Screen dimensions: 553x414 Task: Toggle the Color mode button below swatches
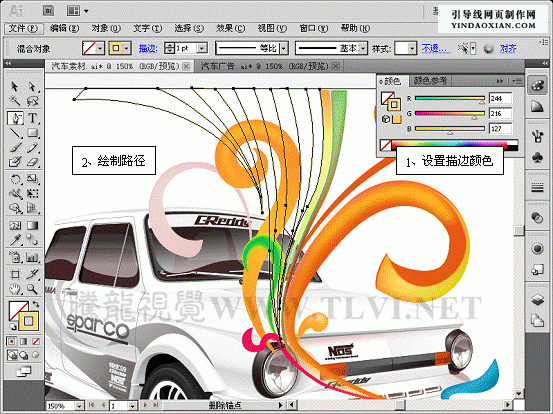pos(12,341)
